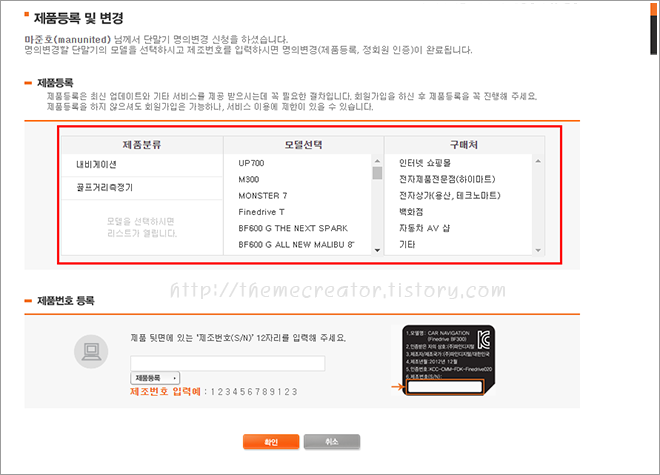Select 자동차 AV 샵 purchase place

[424, 228]
